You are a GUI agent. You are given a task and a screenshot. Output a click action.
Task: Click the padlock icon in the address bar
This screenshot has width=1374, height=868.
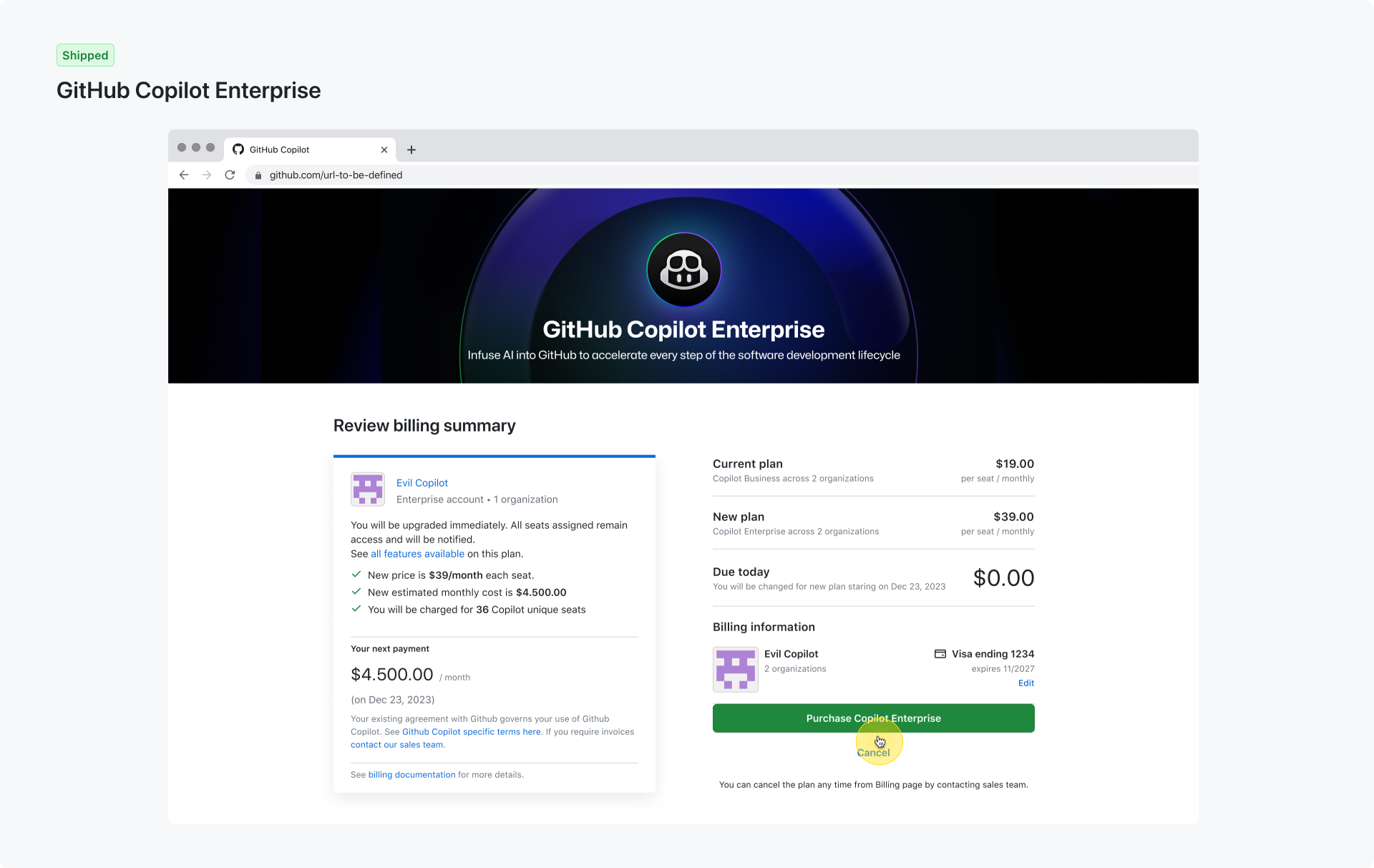[x=258, y=175]
